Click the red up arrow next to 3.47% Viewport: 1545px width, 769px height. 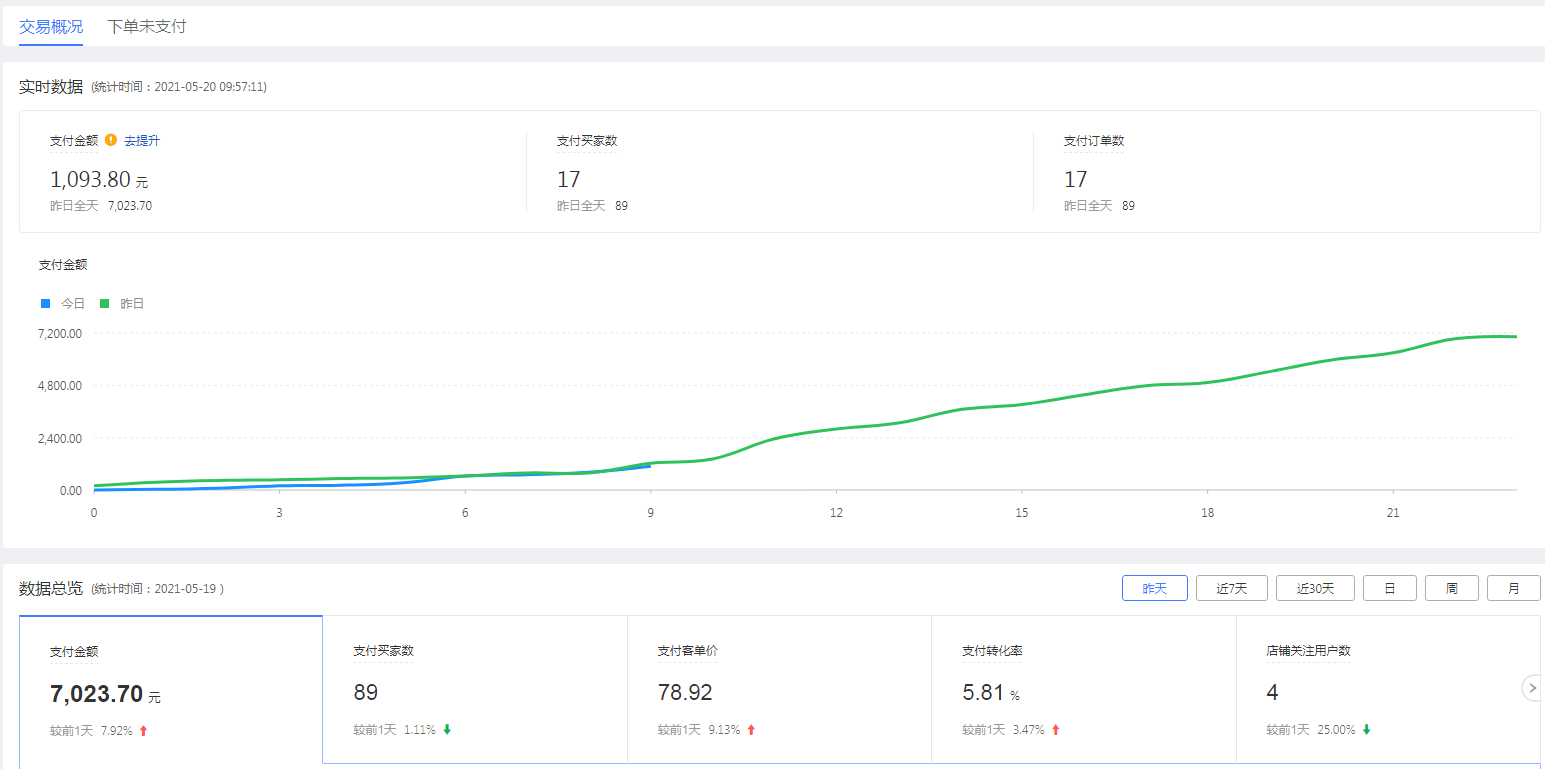(x=1055, y=730)
